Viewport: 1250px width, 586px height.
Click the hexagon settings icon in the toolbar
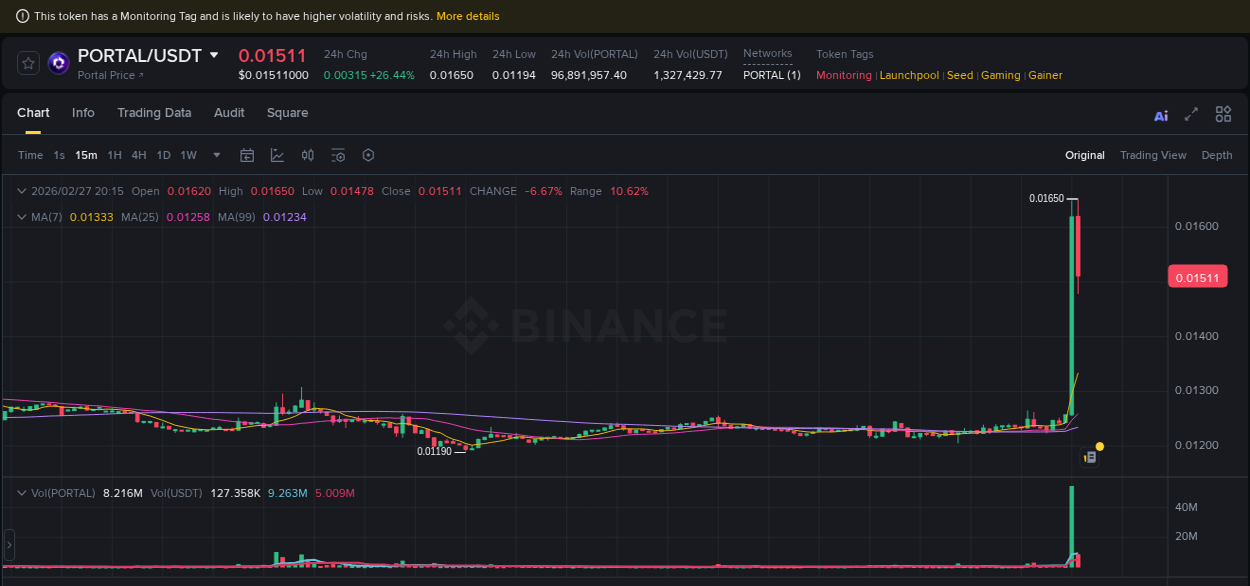pos(367,155)
